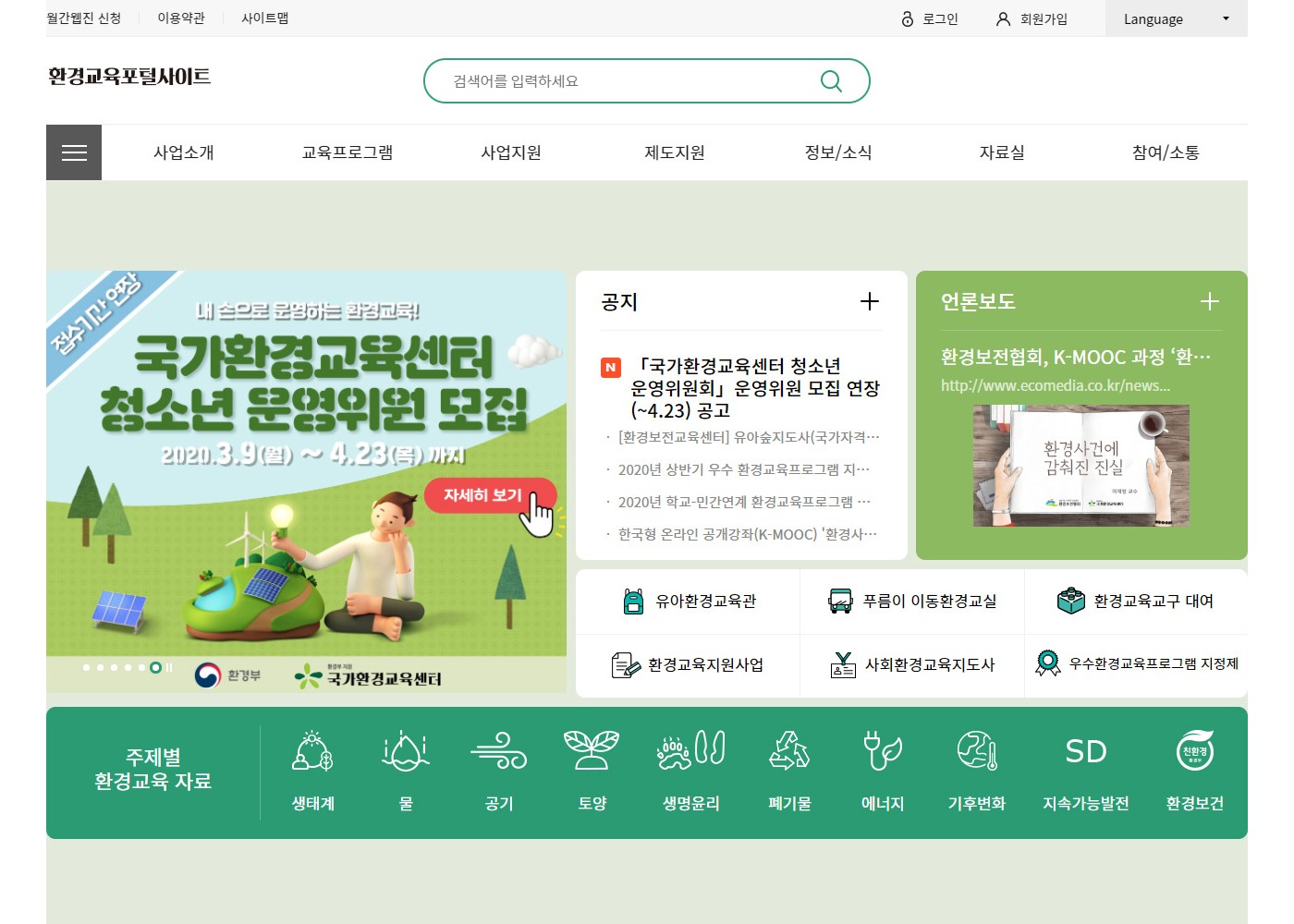Open the 에너지 plug icon
1294x924 pixels.
point(883,750)
